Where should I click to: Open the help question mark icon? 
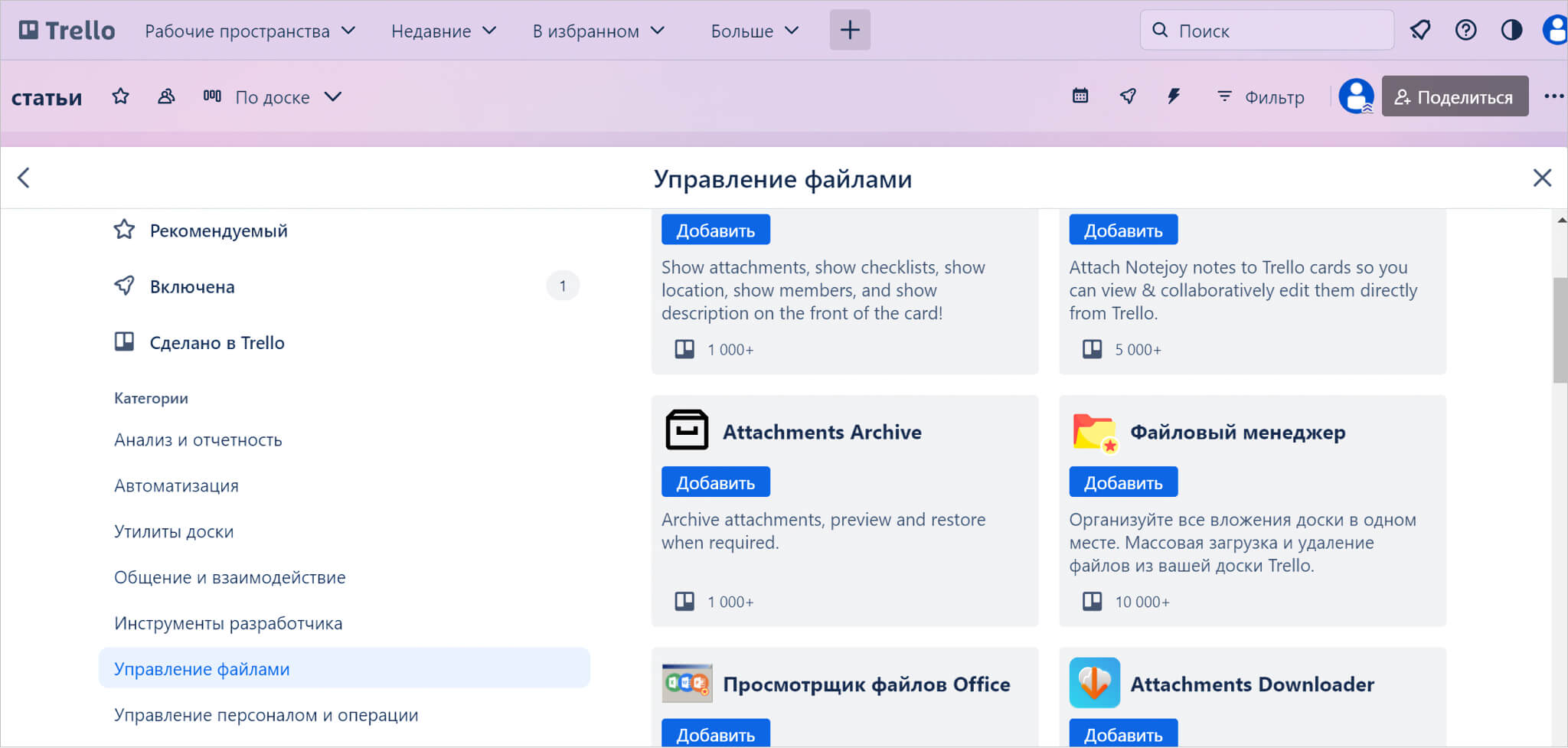tap(1465, 30)
